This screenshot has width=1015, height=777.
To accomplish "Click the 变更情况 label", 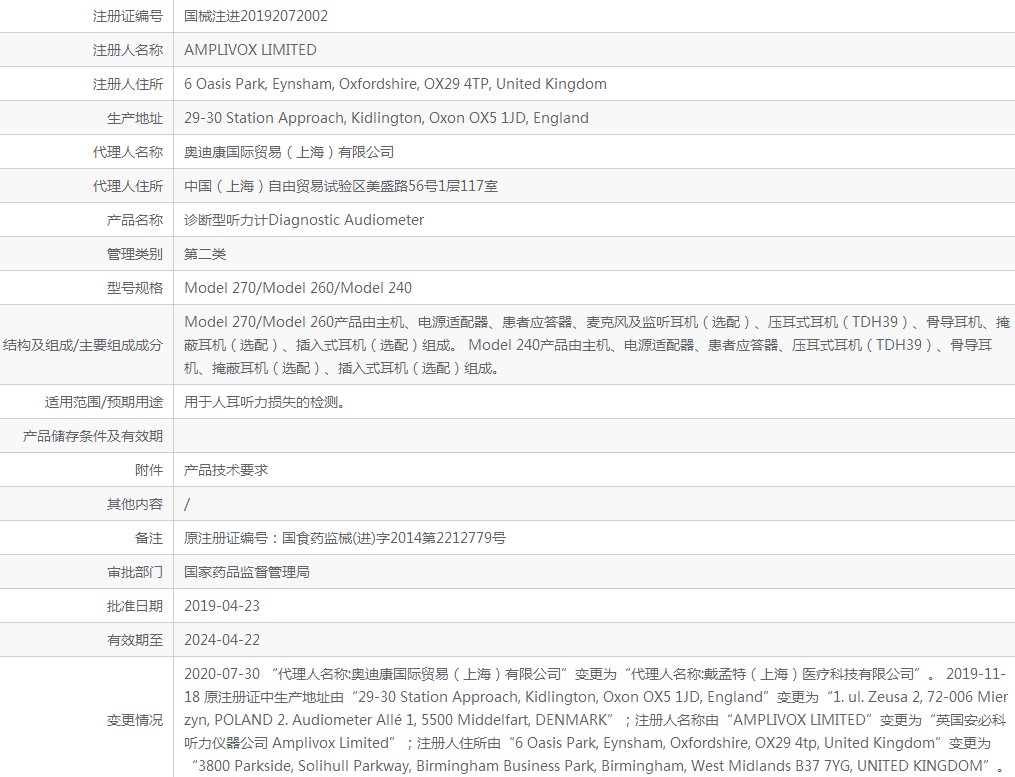I will (x=135, y=720).
